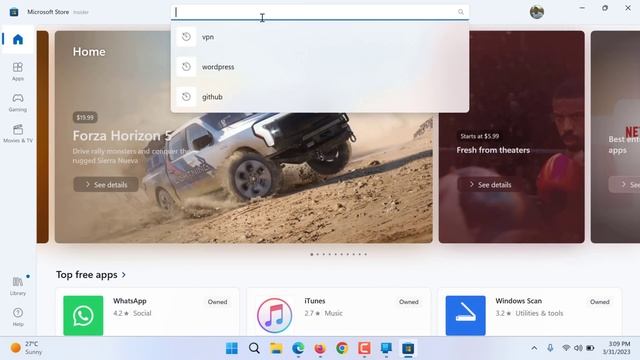Open the WhatsApp app tile
This screenshot has width=640, height=360.
pyautogui.click(x=147, y=313)
